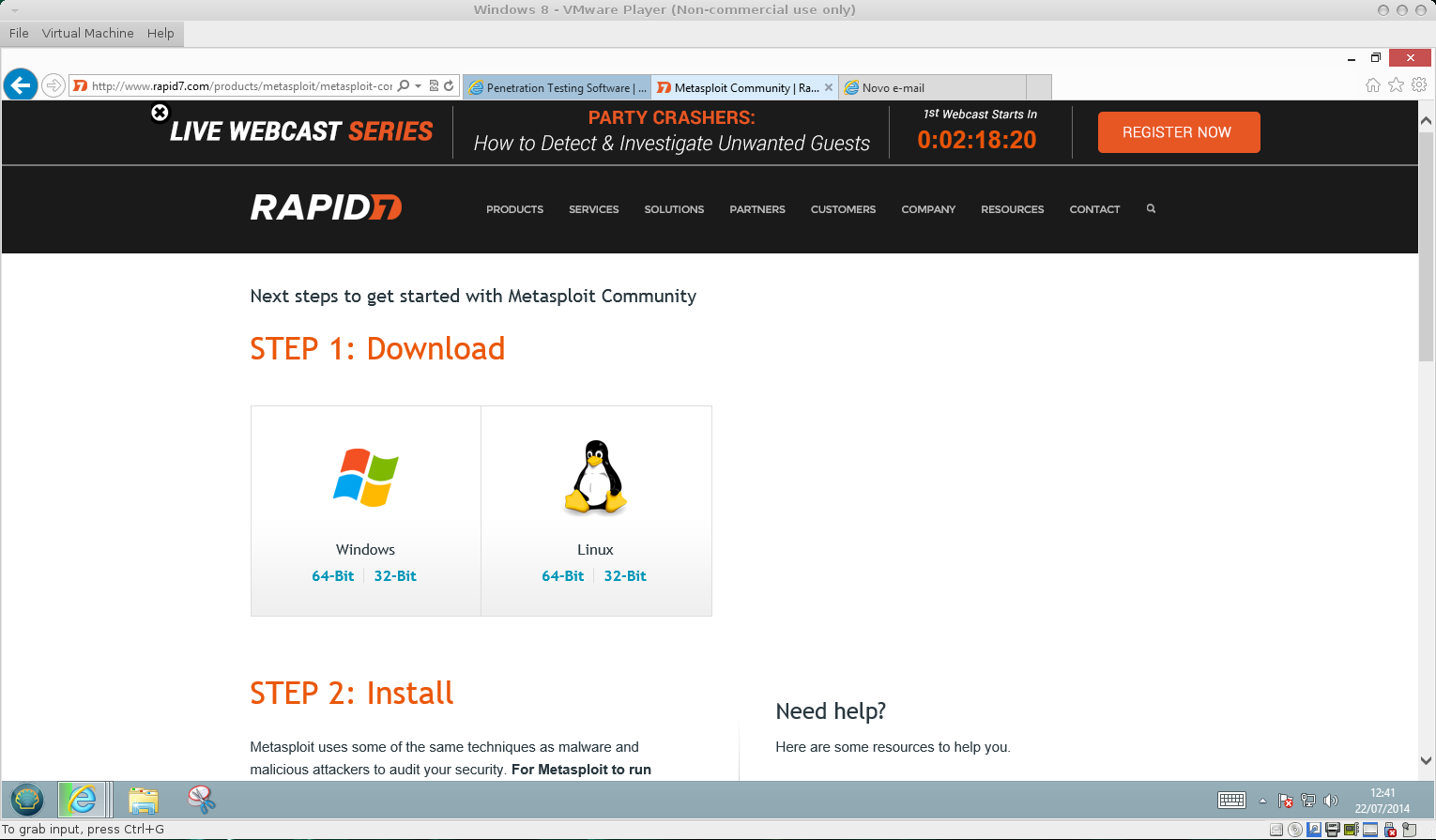Click the page scrollbar up arrow
Viewport: 1436px width, 840px height.
(x=1426, y=120)
